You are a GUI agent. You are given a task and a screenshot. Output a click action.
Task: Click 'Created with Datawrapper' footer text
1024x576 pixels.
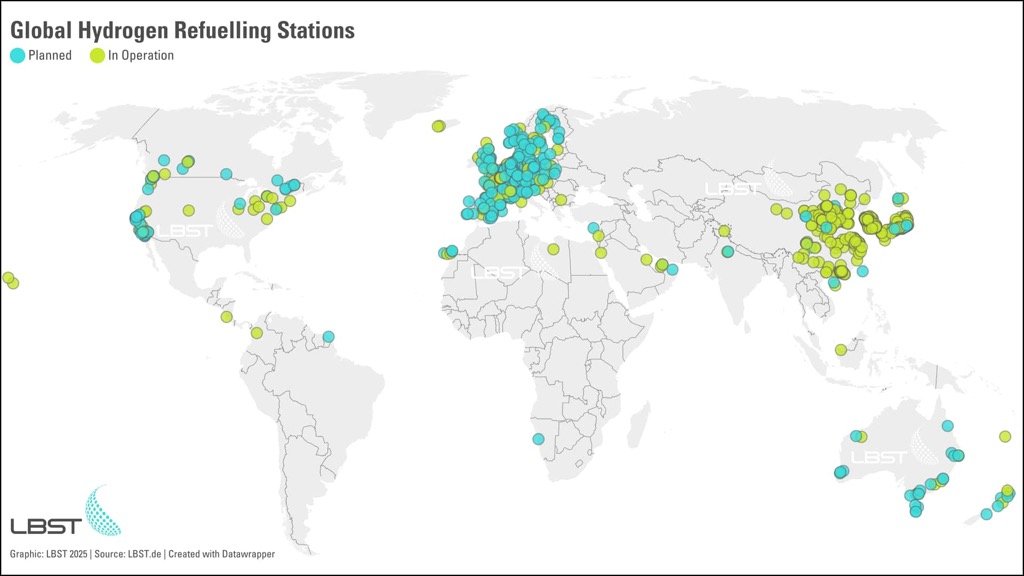coord(221,554)
